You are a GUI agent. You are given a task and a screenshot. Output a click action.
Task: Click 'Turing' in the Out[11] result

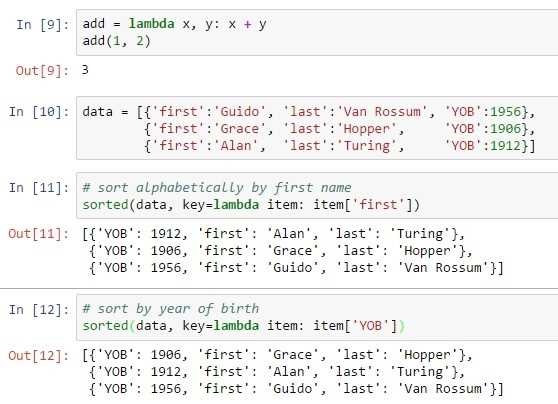[x=420, y=234]
